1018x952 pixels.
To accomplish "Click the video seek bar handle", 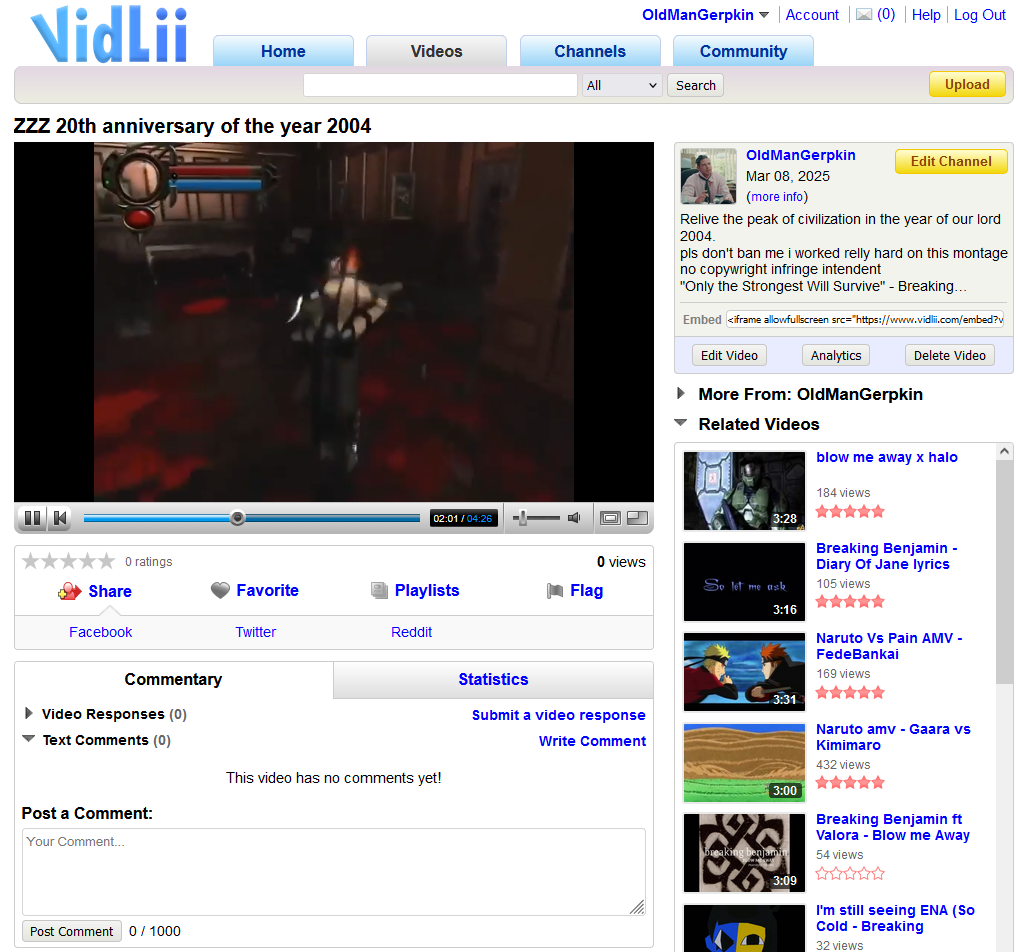I will (x=238, y=518).
